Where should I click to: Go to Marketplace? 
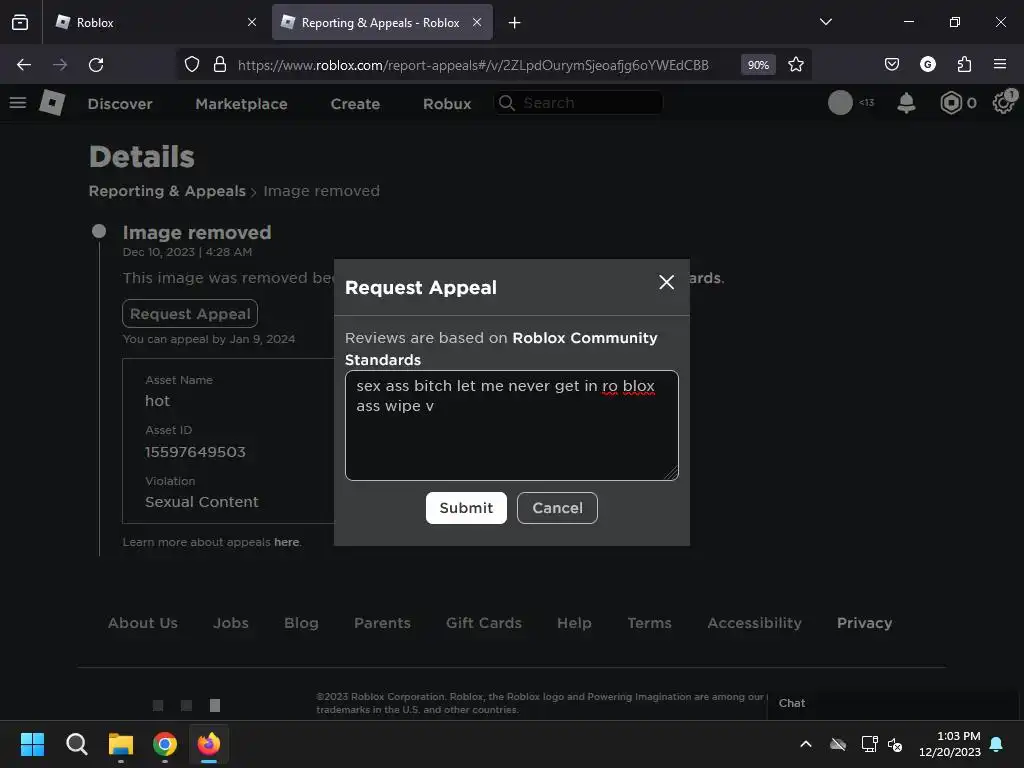241,104
